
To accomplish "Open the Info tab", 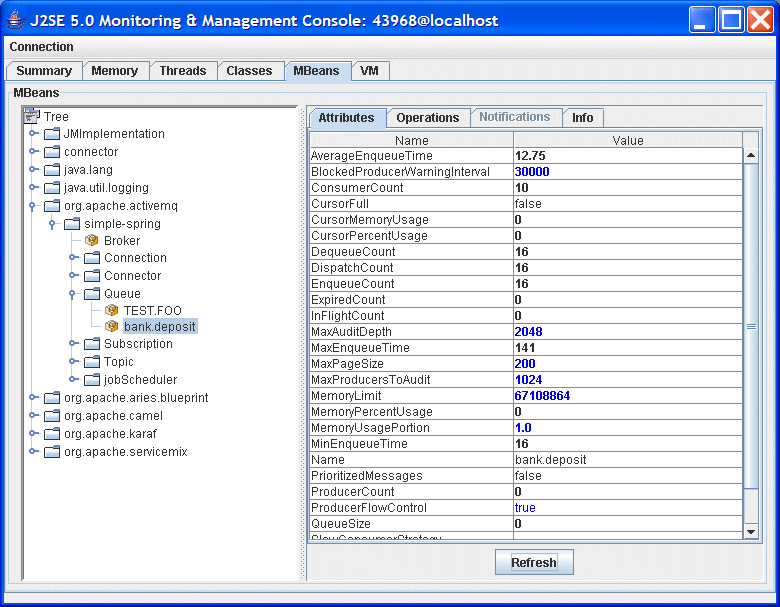I will [583, 118].
